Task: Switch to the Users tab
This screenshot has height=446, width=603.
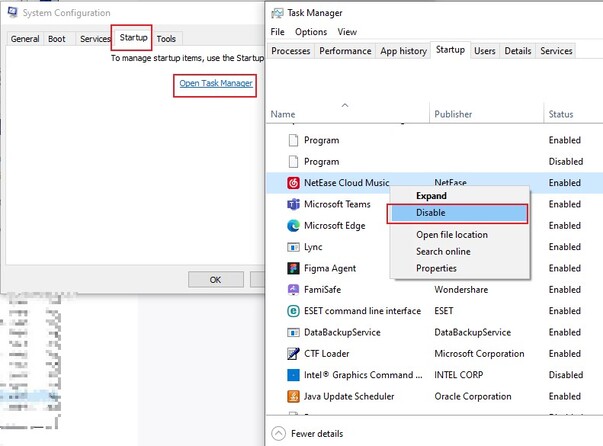Action: coord(485,51)
